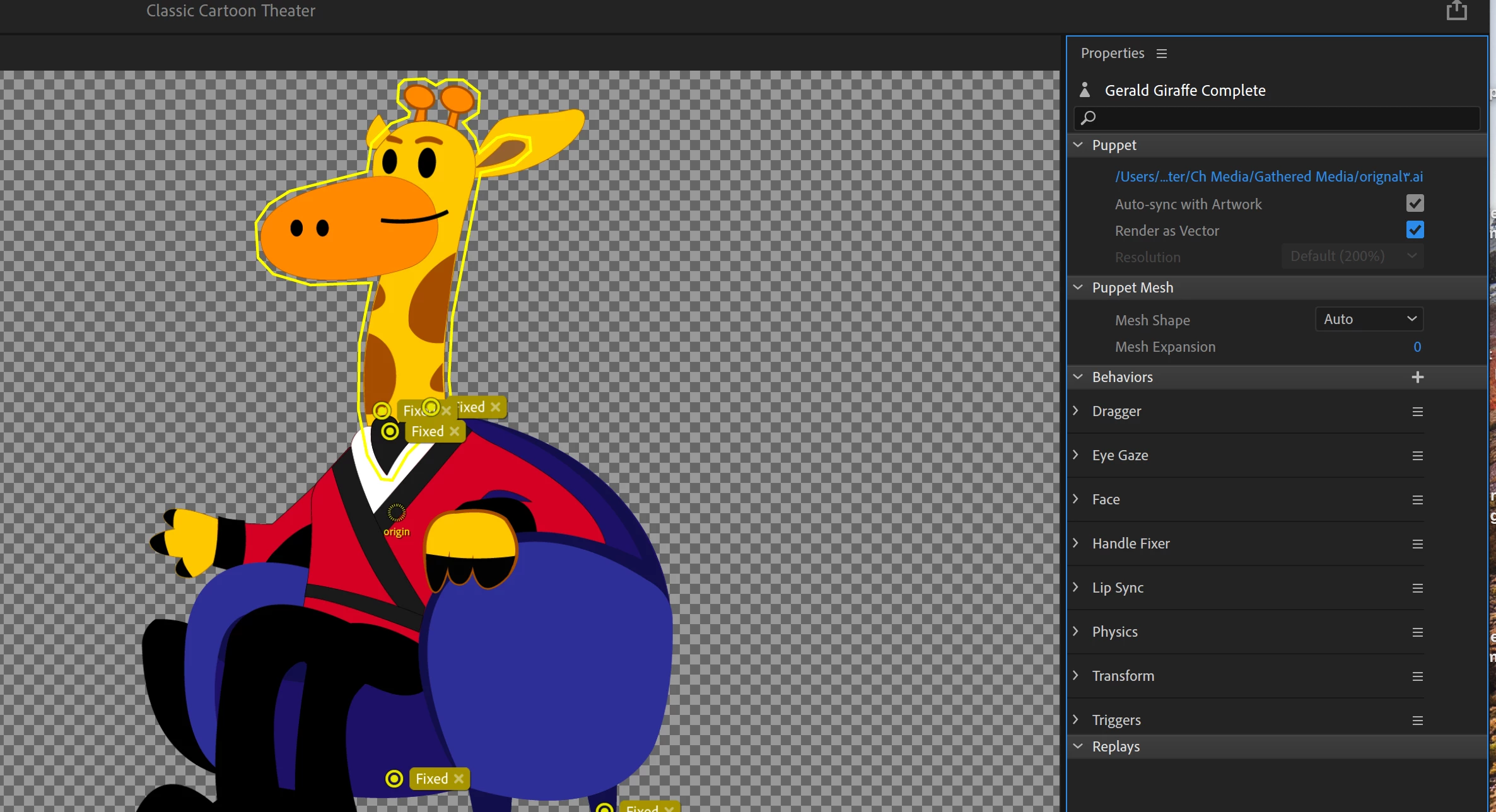Disable Auto-sync with Artwork checkbox
1496x812 pixels.
(x=1415, y=204)
